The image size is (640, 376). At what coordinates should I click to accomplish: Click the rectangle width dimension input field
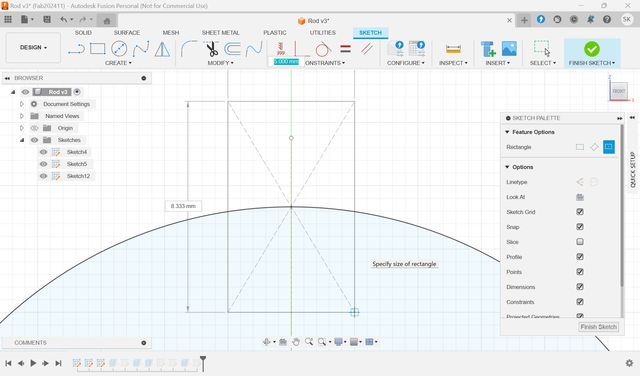(x=286, y=62)
